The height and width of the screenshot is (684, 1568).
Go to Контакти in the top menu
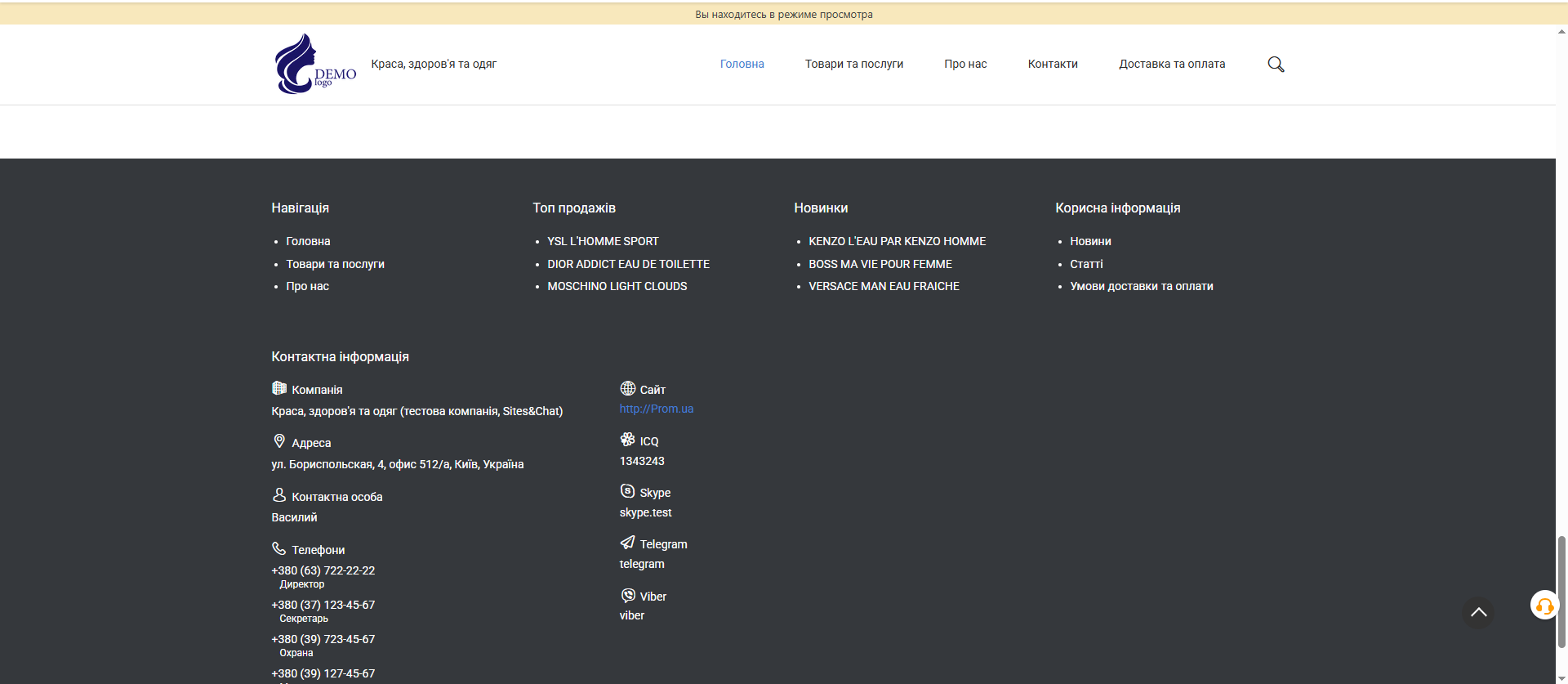[1052, 64]
